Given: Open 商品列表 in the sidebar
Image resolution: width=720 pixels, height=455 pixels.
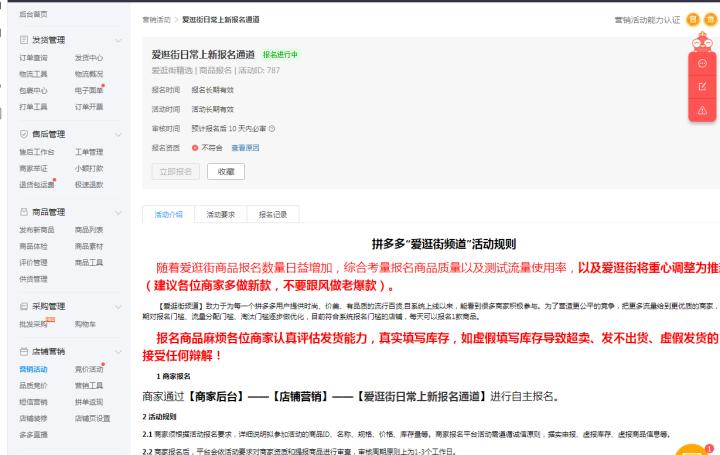Looking at the screenshot, I should (x=89, y=230).
